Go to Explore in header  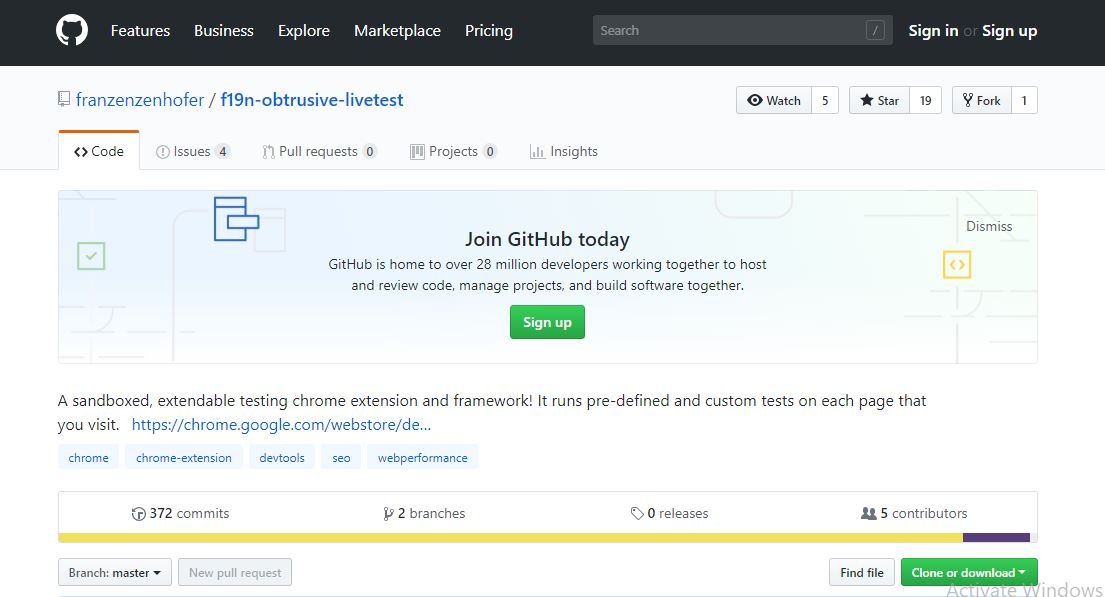tap(304, 30)
